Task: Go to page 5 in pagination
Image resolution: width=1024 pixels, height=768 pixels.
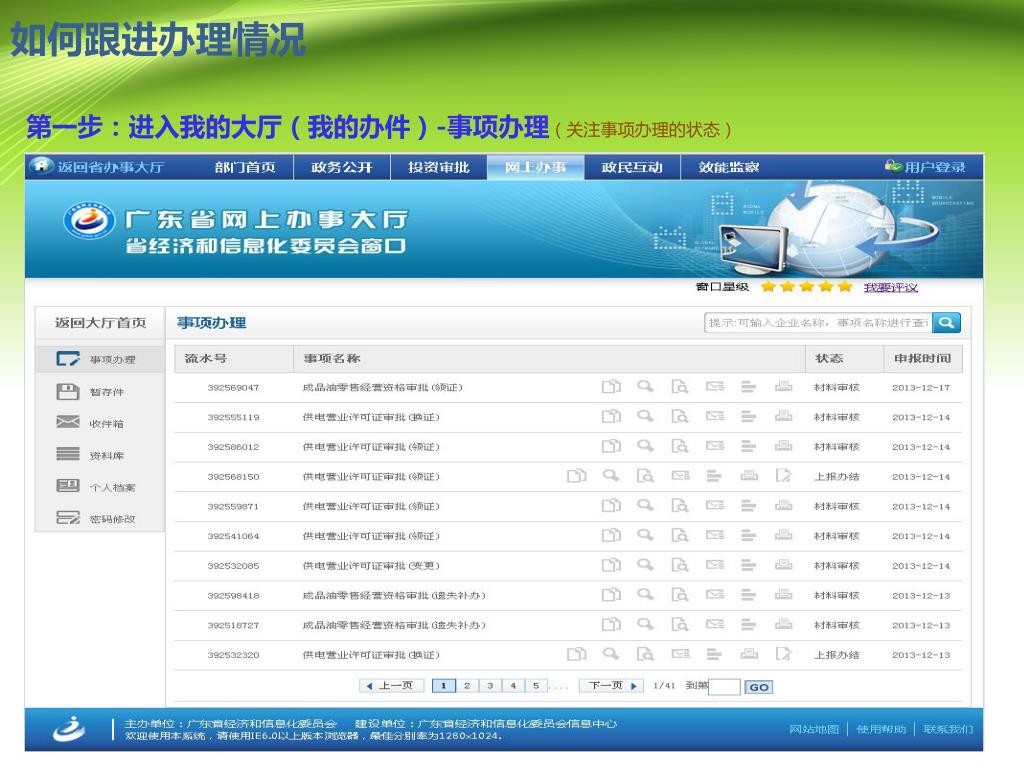Action: click(536, 686)
